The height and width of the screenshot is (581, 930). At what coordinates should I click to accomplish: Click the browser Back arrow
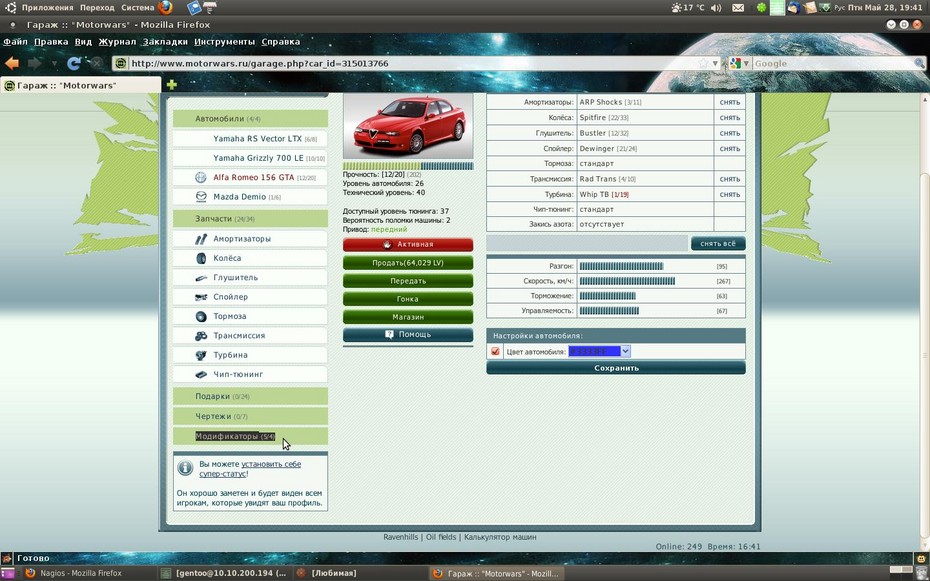pyautogui.click(x=12, y=63)
